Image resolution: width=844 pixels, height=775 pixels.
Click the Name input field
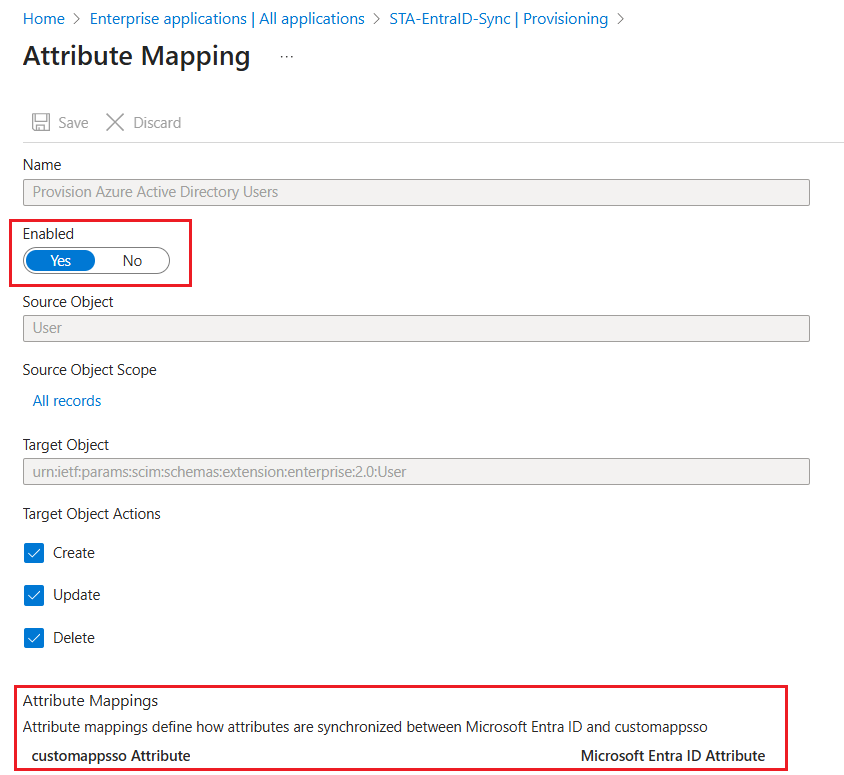(x=416, y=192)
